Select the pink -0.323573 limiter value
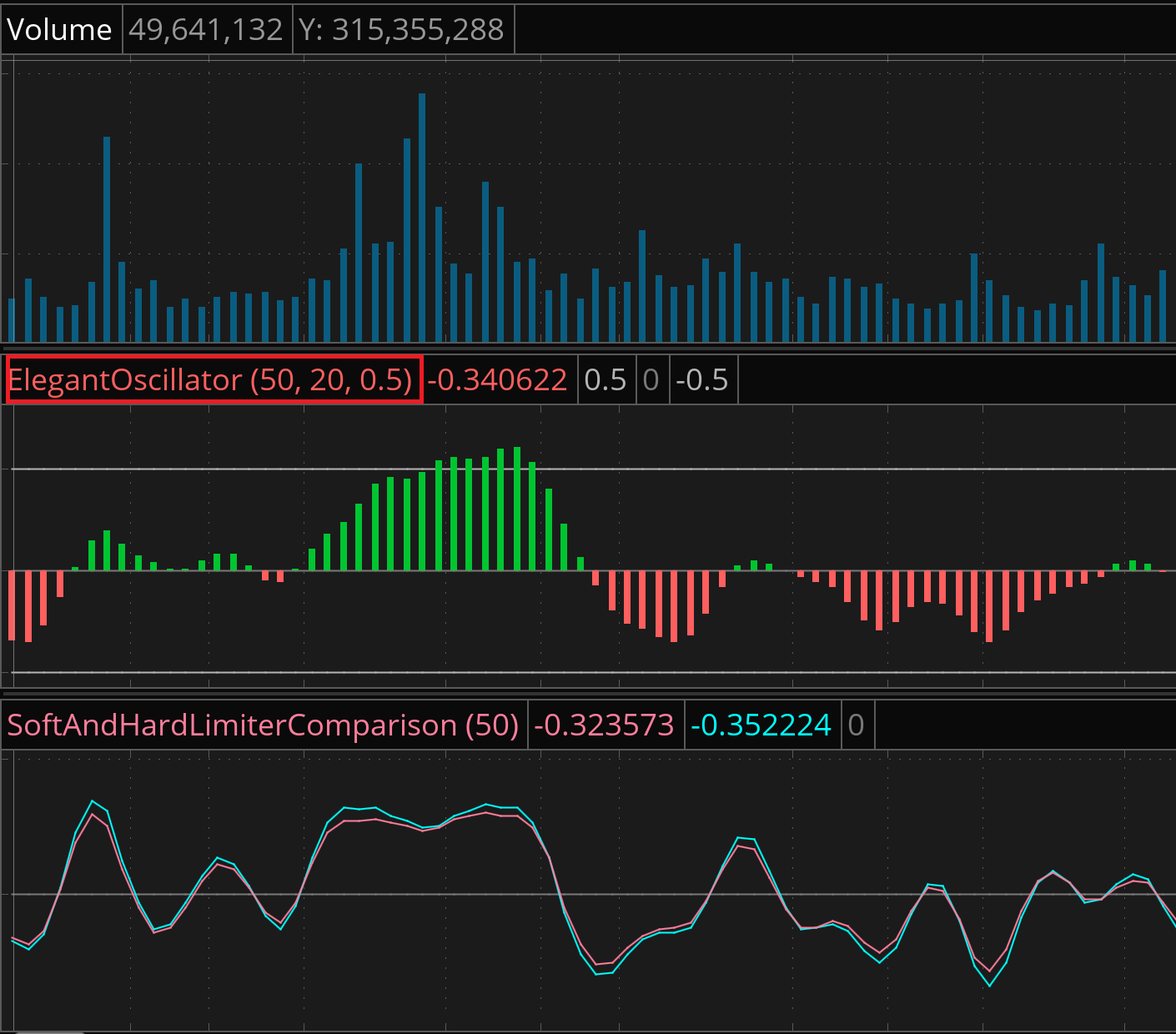1176x1034 pixels. (x=604, y=725)
